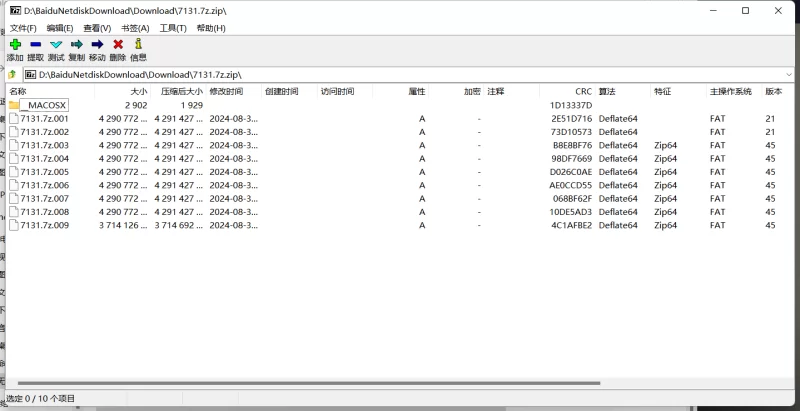This screenshot has height=411, width=800.
Task: Click status bar text '选定 0 / 10 个项目'
Action: [40, 398]
